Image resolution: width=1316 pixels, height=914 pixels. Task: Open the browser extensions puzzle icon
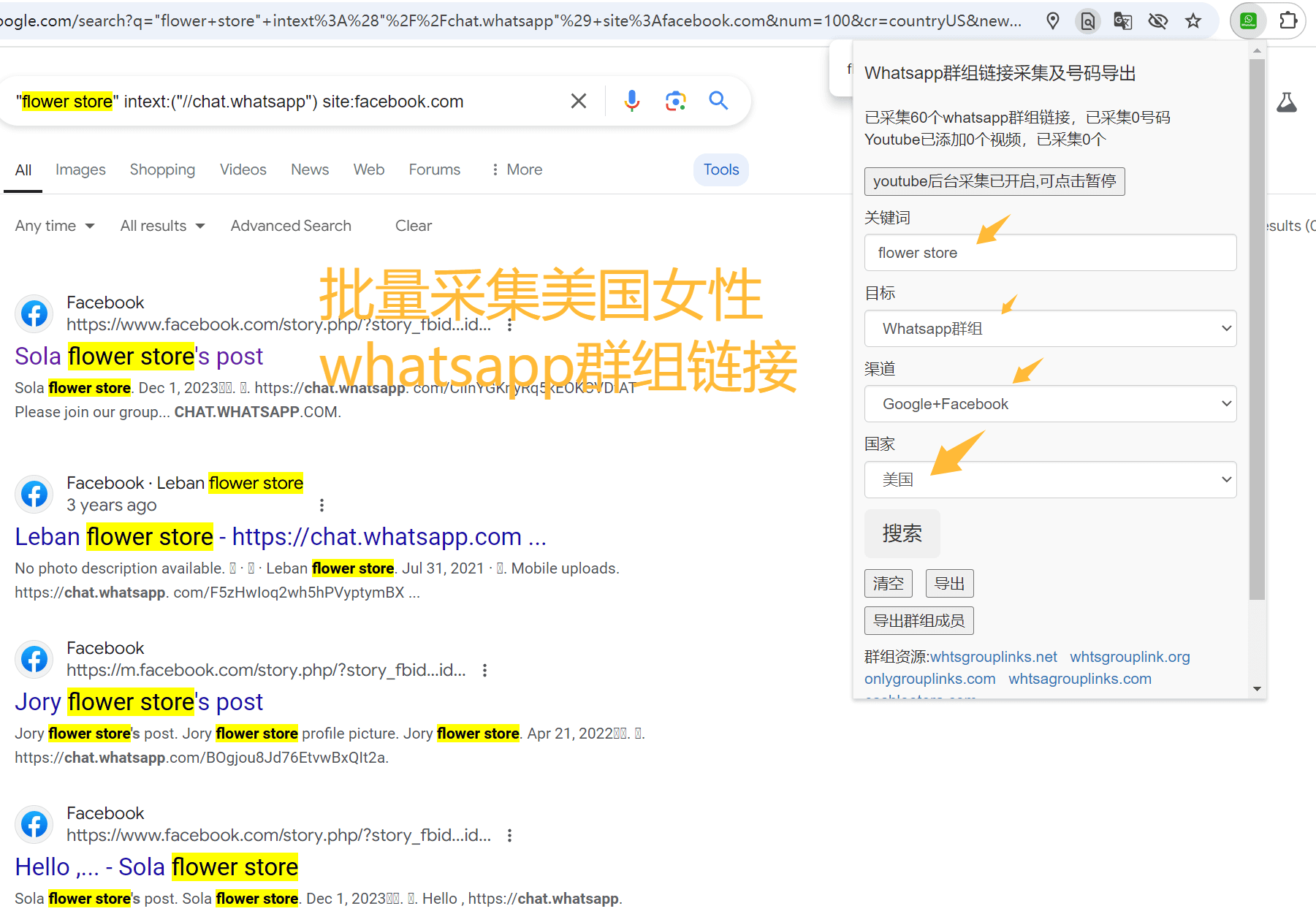click(1288, 20)
